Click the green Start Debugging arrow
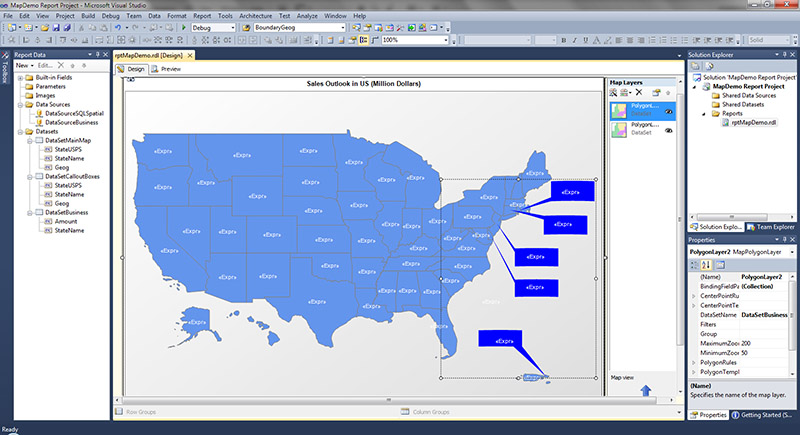This screenshot has height=435, width=800. (x=184, y=28)
